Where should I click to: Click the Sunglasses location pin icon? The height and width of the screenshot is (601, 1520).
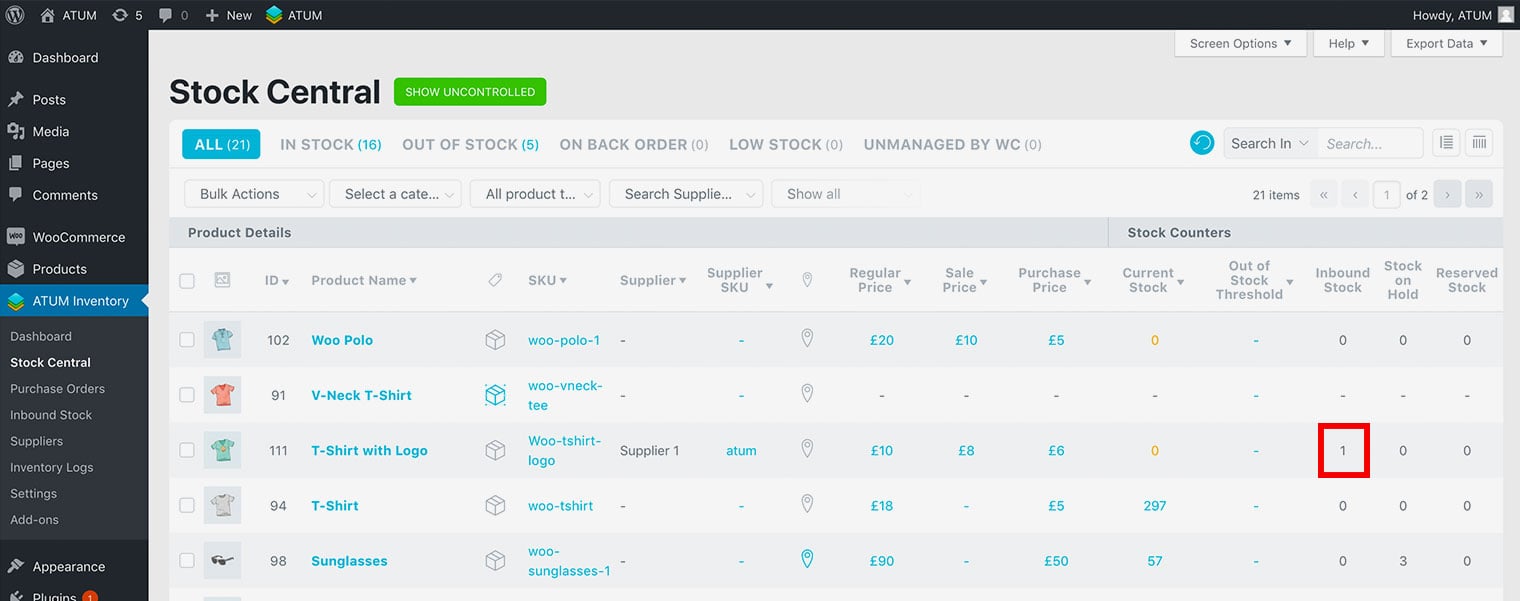[x=807, y=560]
